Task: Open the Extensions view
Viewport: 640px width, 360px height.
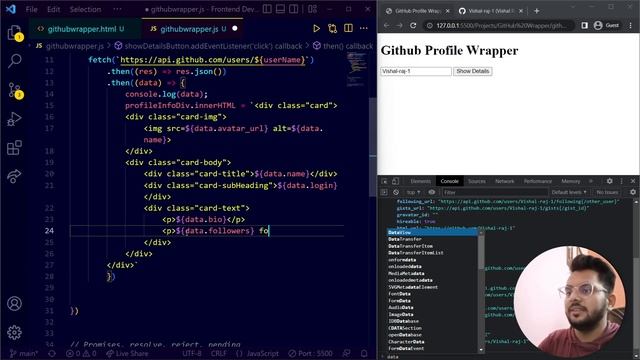Action: coord(14,148)
